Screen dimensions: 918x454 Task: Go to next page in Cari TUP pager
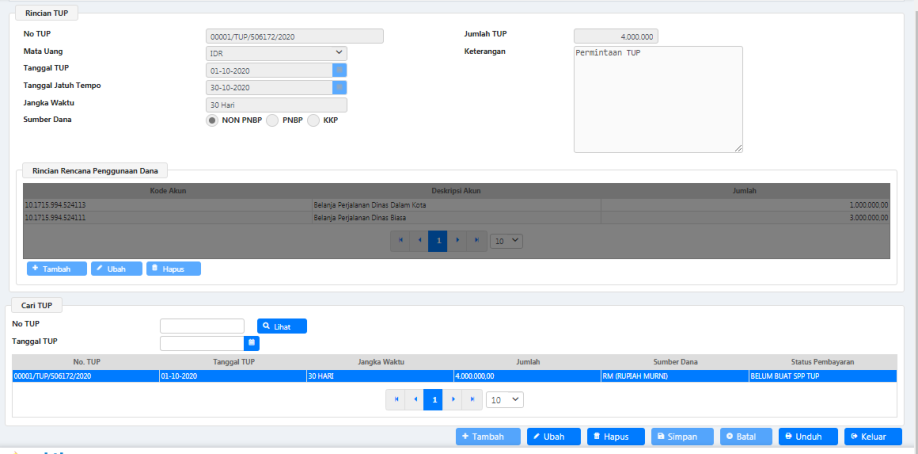[453, 399]
